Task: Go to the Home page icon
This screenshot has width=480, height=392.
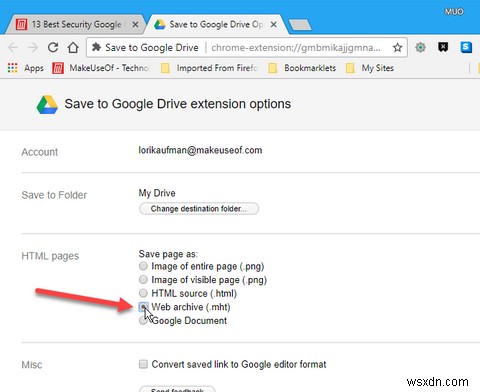Action: click(x=73, y=48)
